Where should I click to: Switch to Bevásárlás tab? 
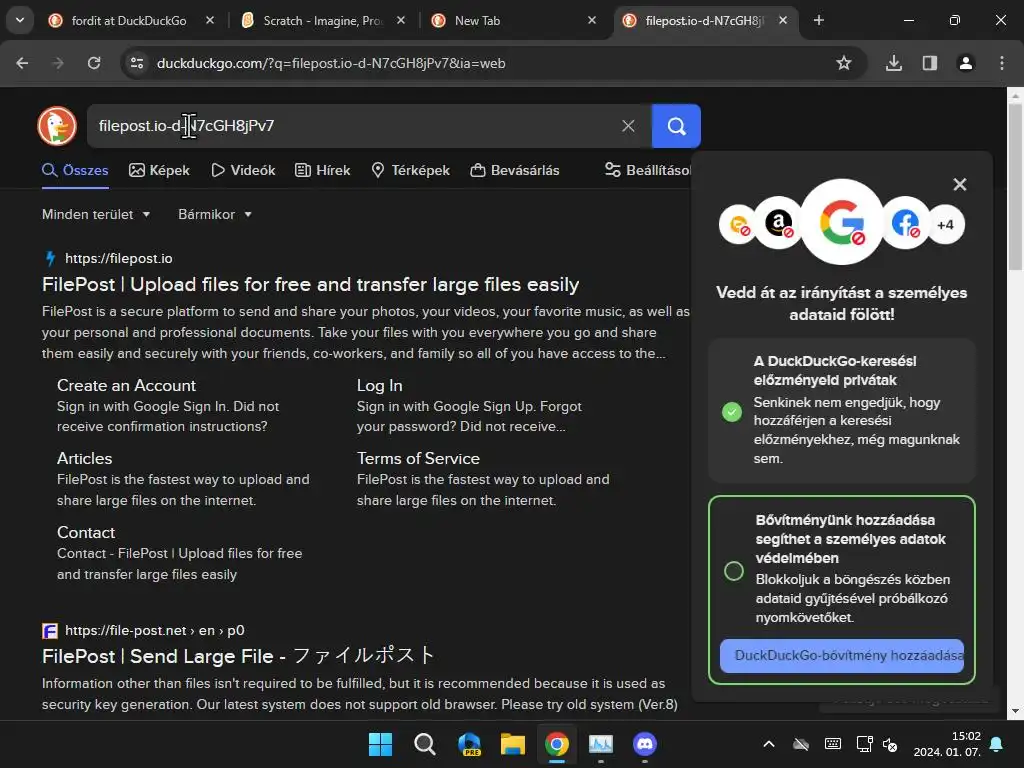pos(515,170)
